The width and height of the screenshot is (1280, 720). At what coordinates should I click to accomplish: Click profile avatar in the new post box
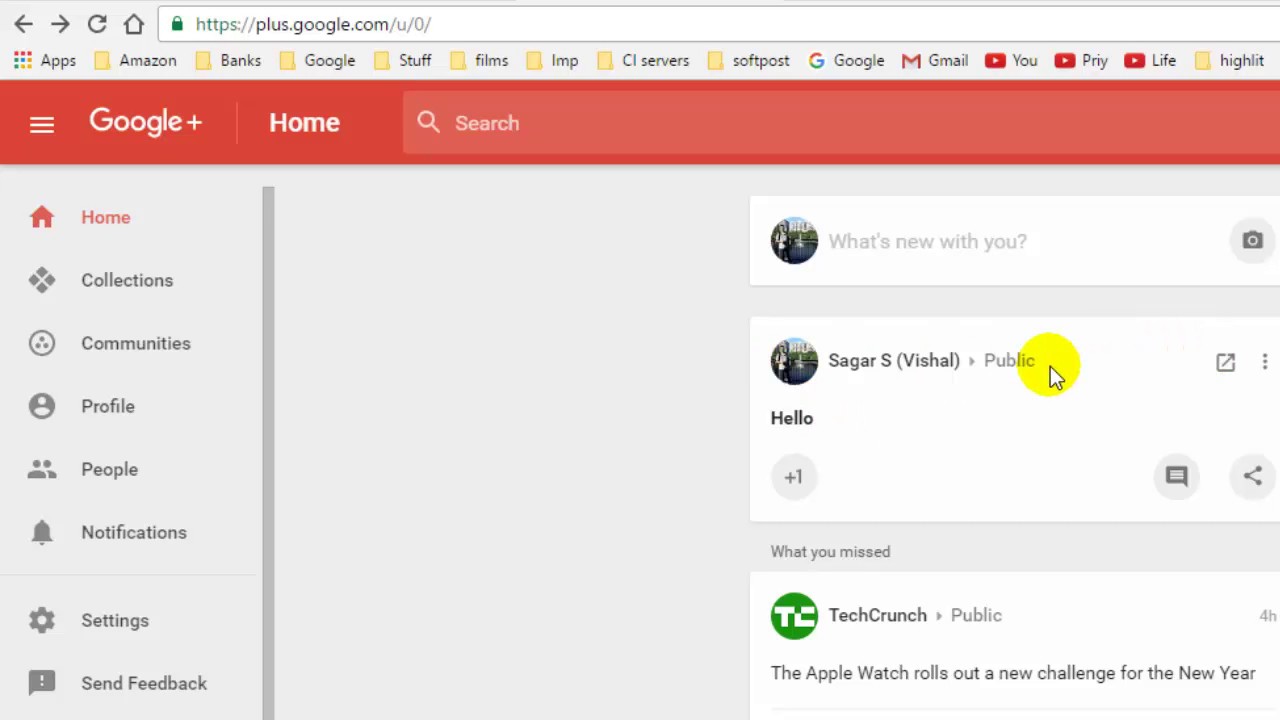[x=794, y=241]
